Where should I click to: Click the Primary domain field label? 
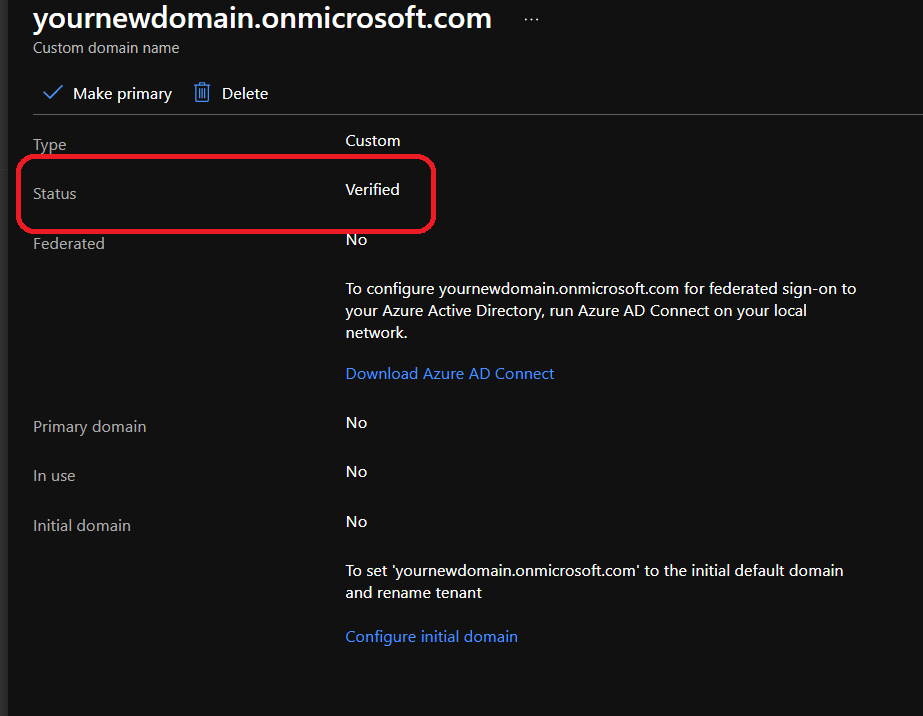pos(89,427)
